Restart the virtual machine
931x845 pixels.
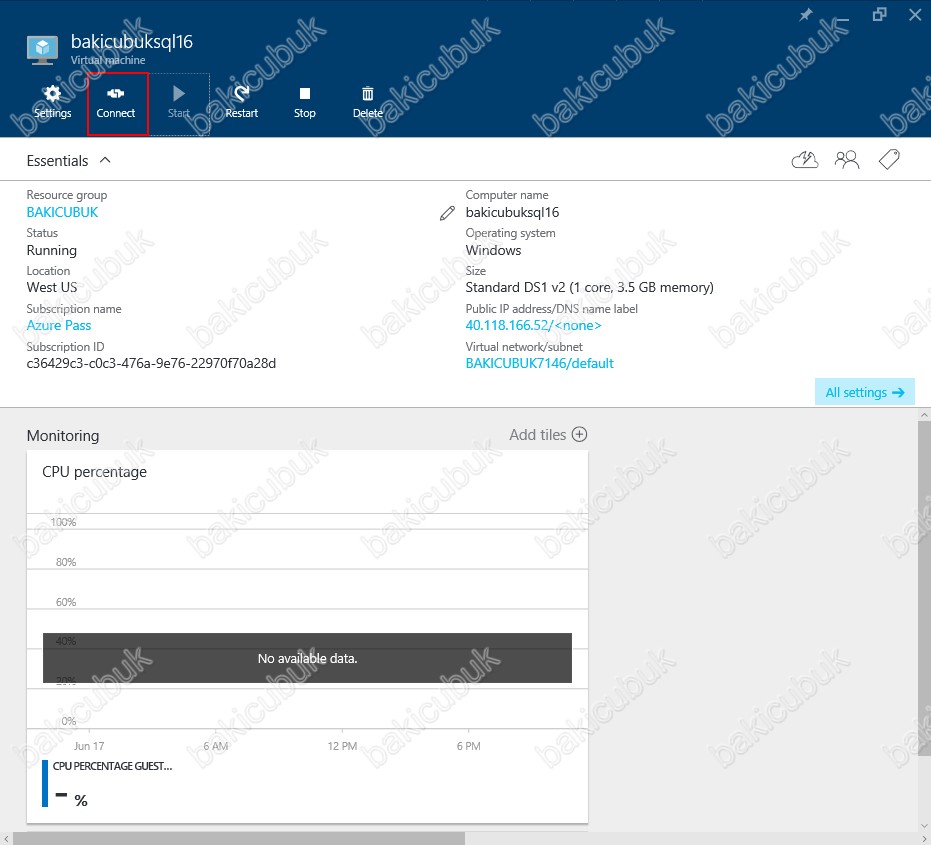point(242,102)
